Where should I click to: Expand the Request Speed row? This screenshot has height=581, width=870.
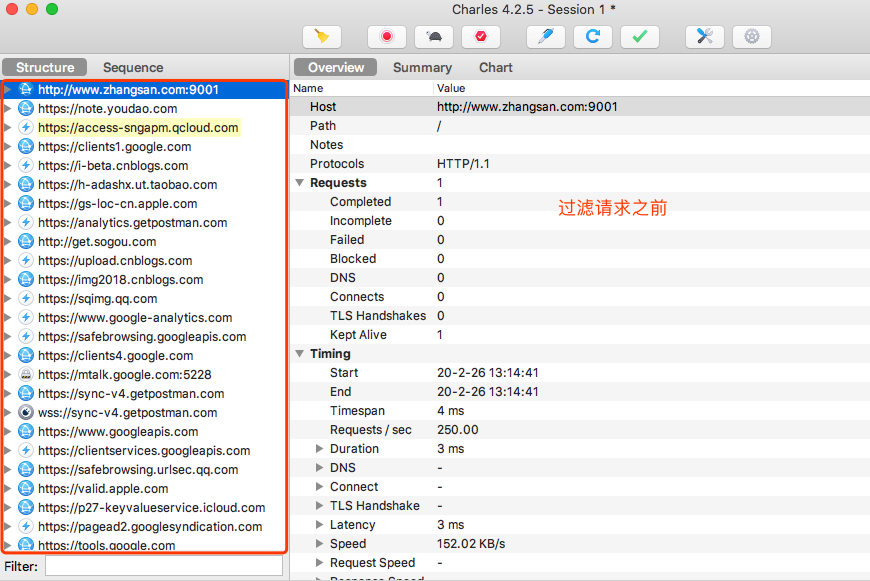tap(319, 562)
